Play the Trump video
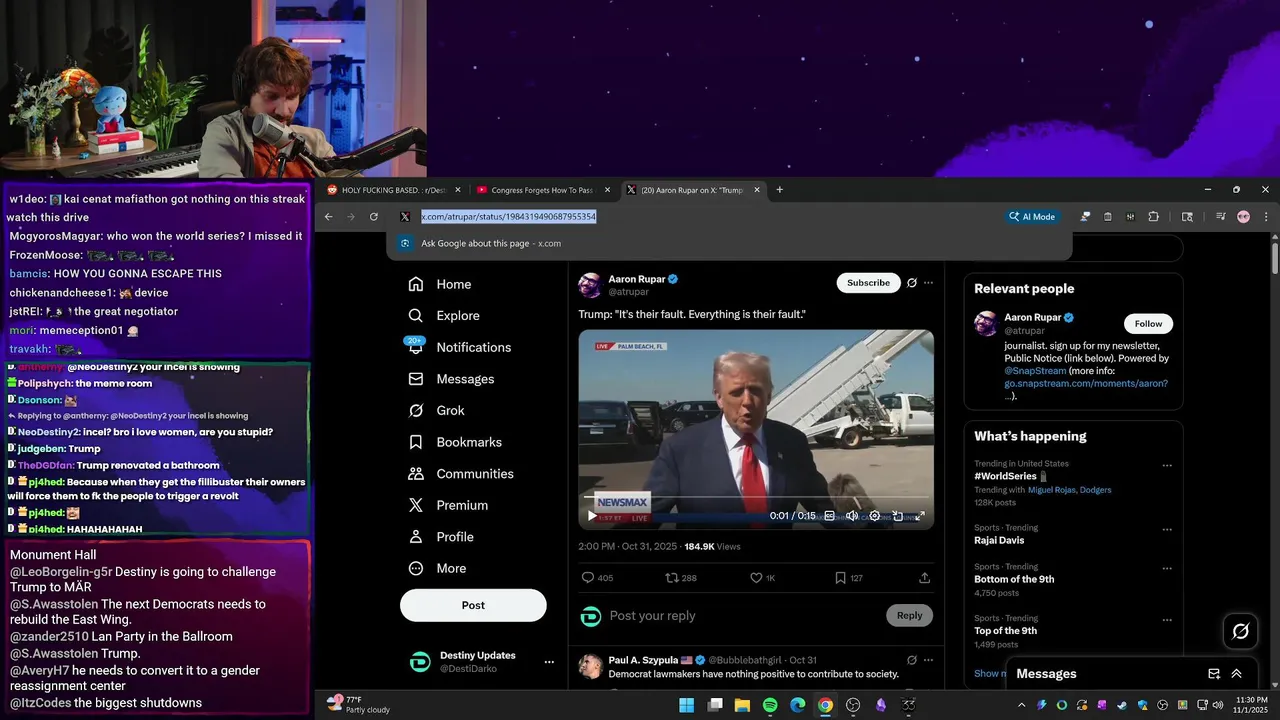1280x720 pixels. pyautogui.click(x=591, y=516)
